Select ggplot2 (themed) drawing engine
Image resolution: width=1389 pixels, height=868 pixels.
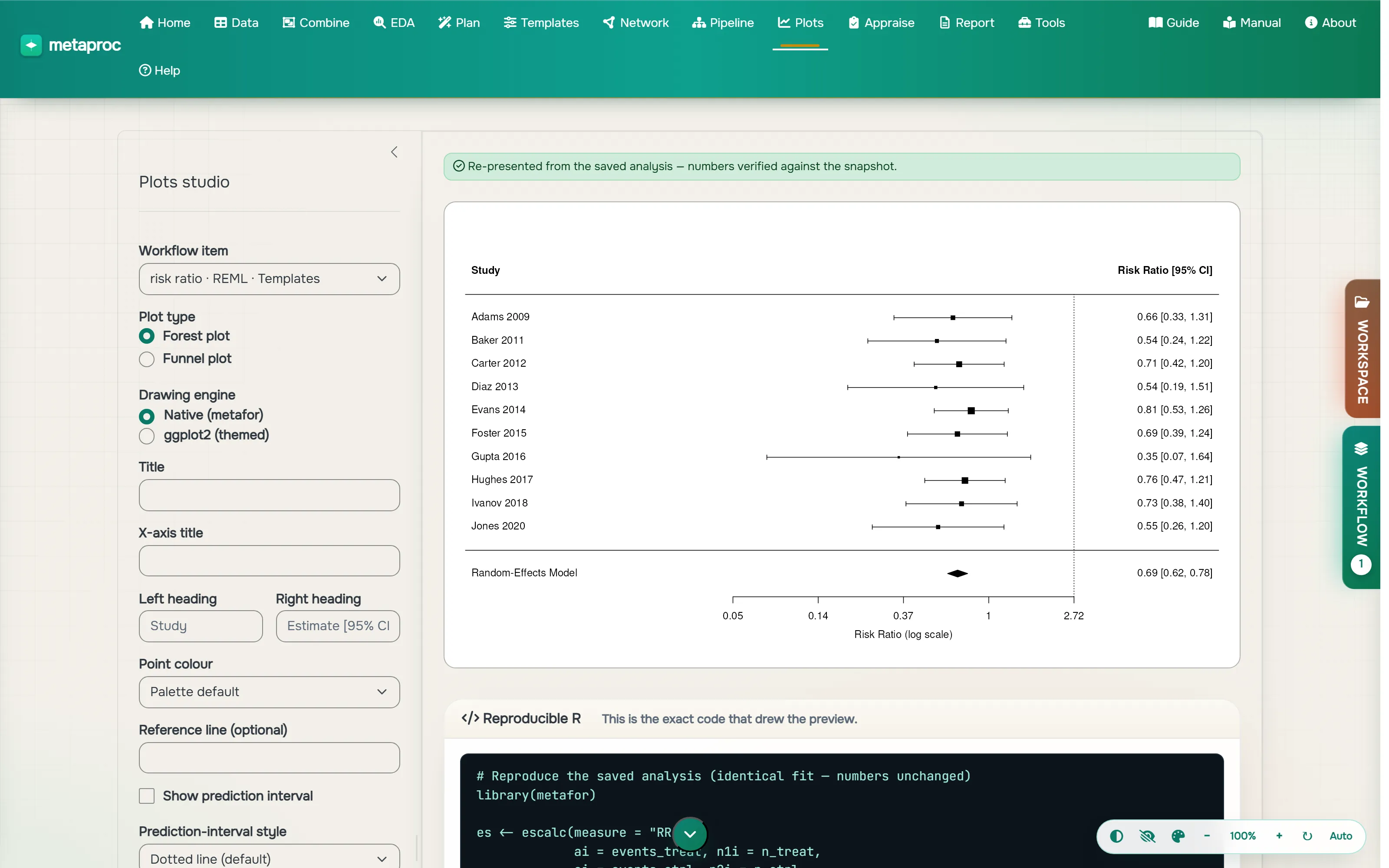(x=147, y=436)
